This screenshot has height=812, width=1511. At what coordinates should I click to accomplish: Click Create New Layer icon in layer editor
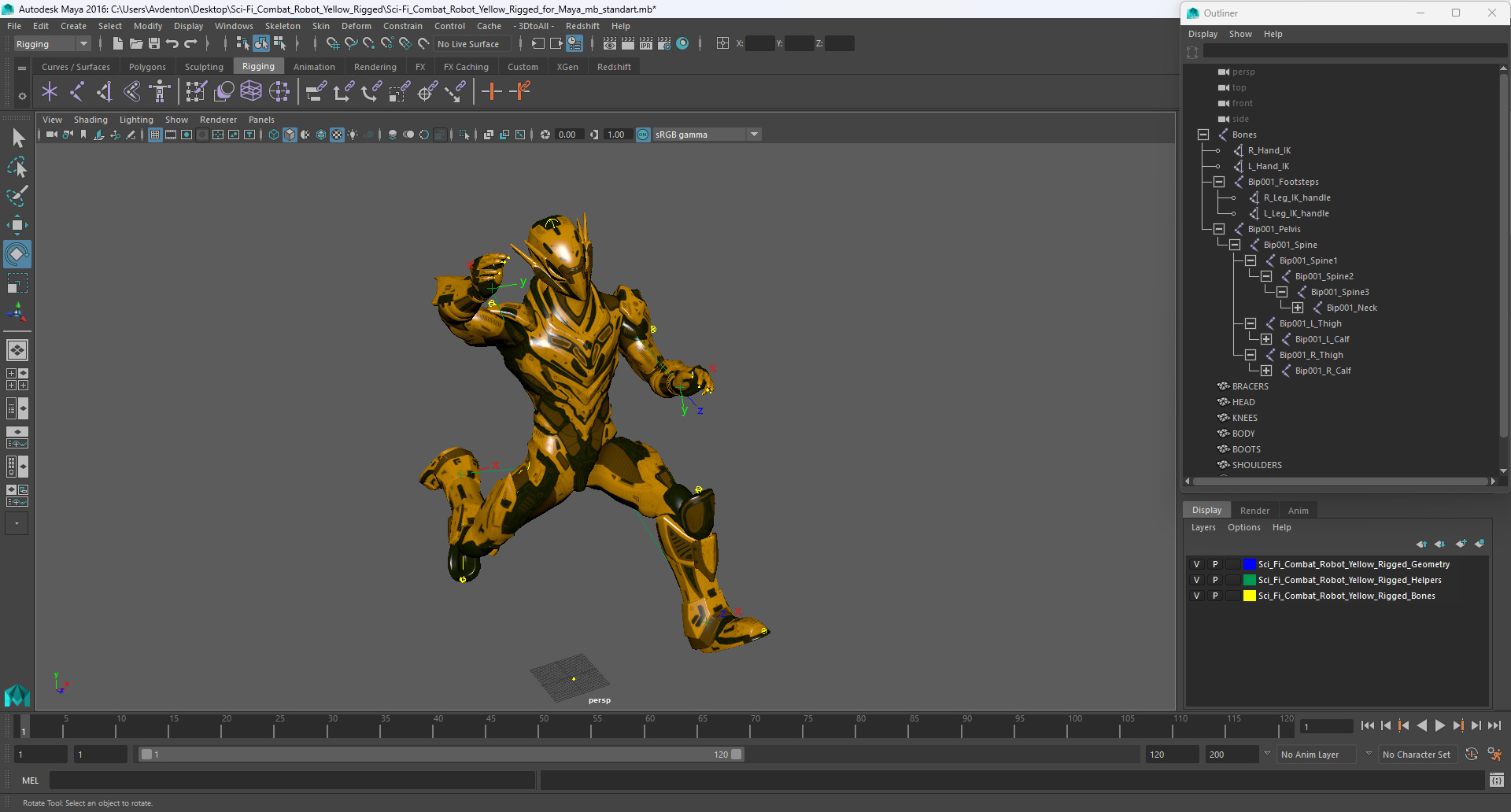(1461, 544)
